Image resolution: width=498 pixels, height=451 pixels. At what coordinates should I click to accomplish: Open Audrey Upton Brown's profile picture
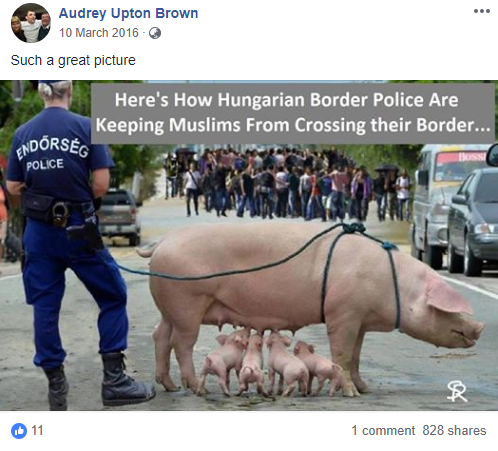[31, 23]
